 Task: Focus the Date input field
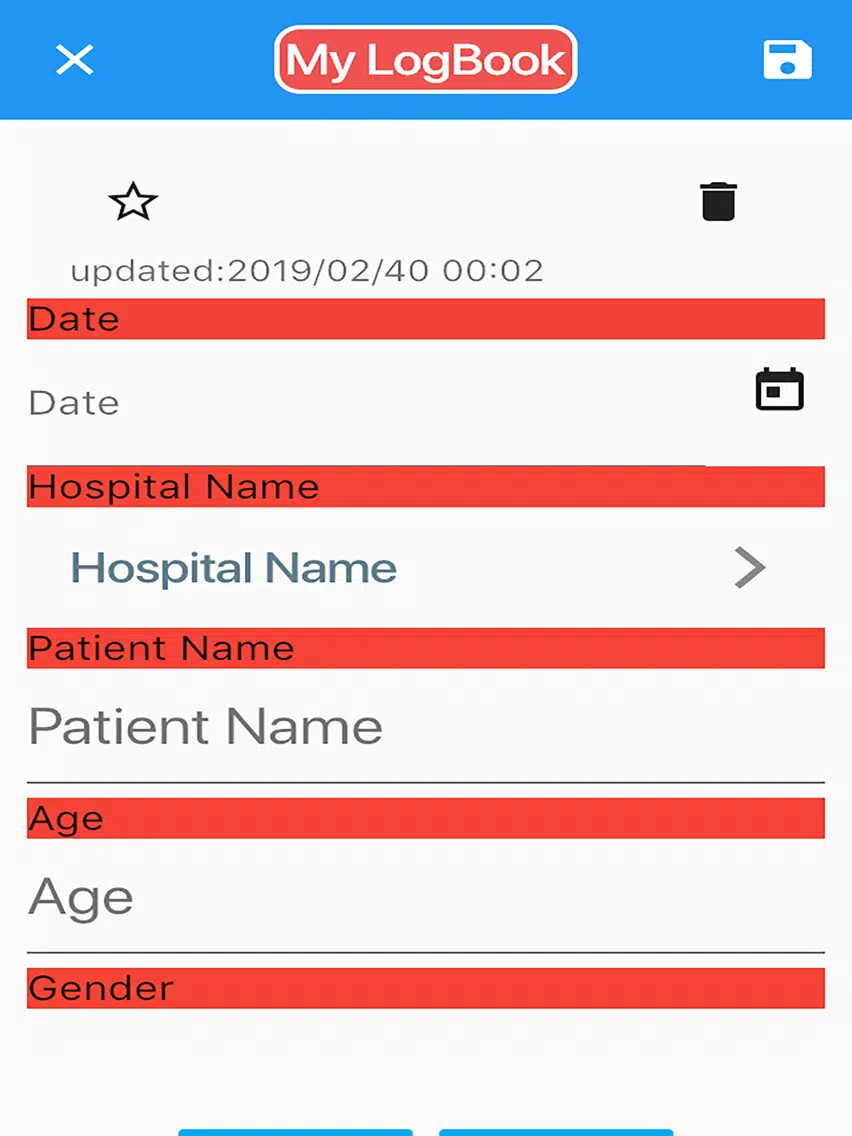pyautogui.click(x=360, y=403)
